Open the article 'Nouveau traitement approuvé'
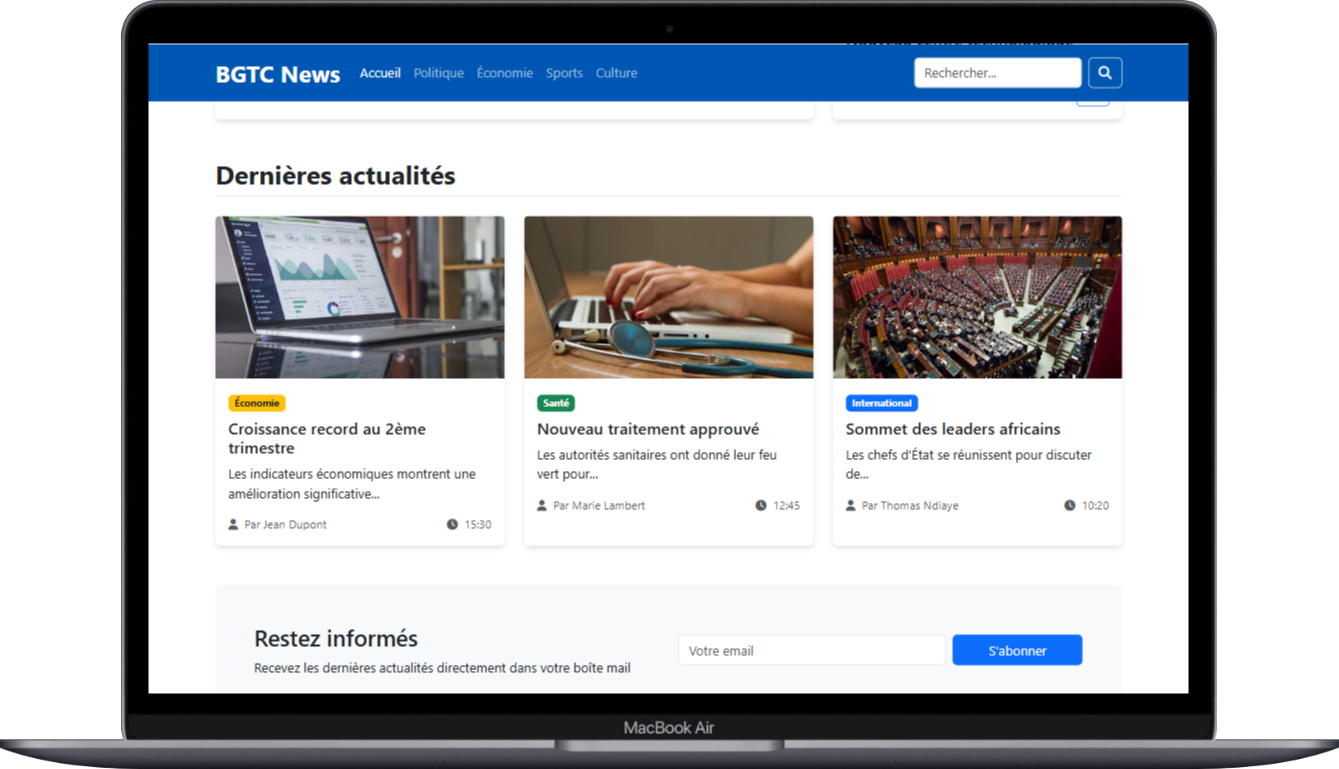This screenshot has width=1339, height=769. pyautogui.click(x=648, y=429)
